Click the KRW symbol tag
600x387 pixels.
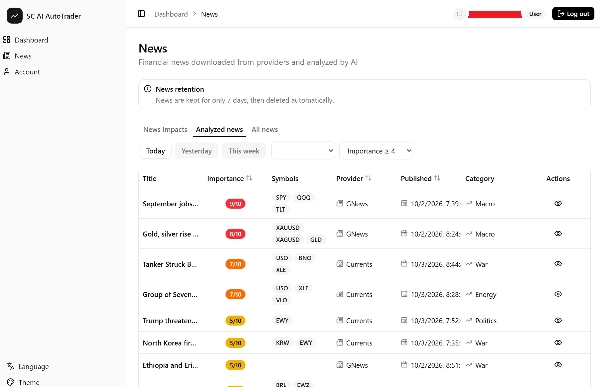tap(282, 343)
